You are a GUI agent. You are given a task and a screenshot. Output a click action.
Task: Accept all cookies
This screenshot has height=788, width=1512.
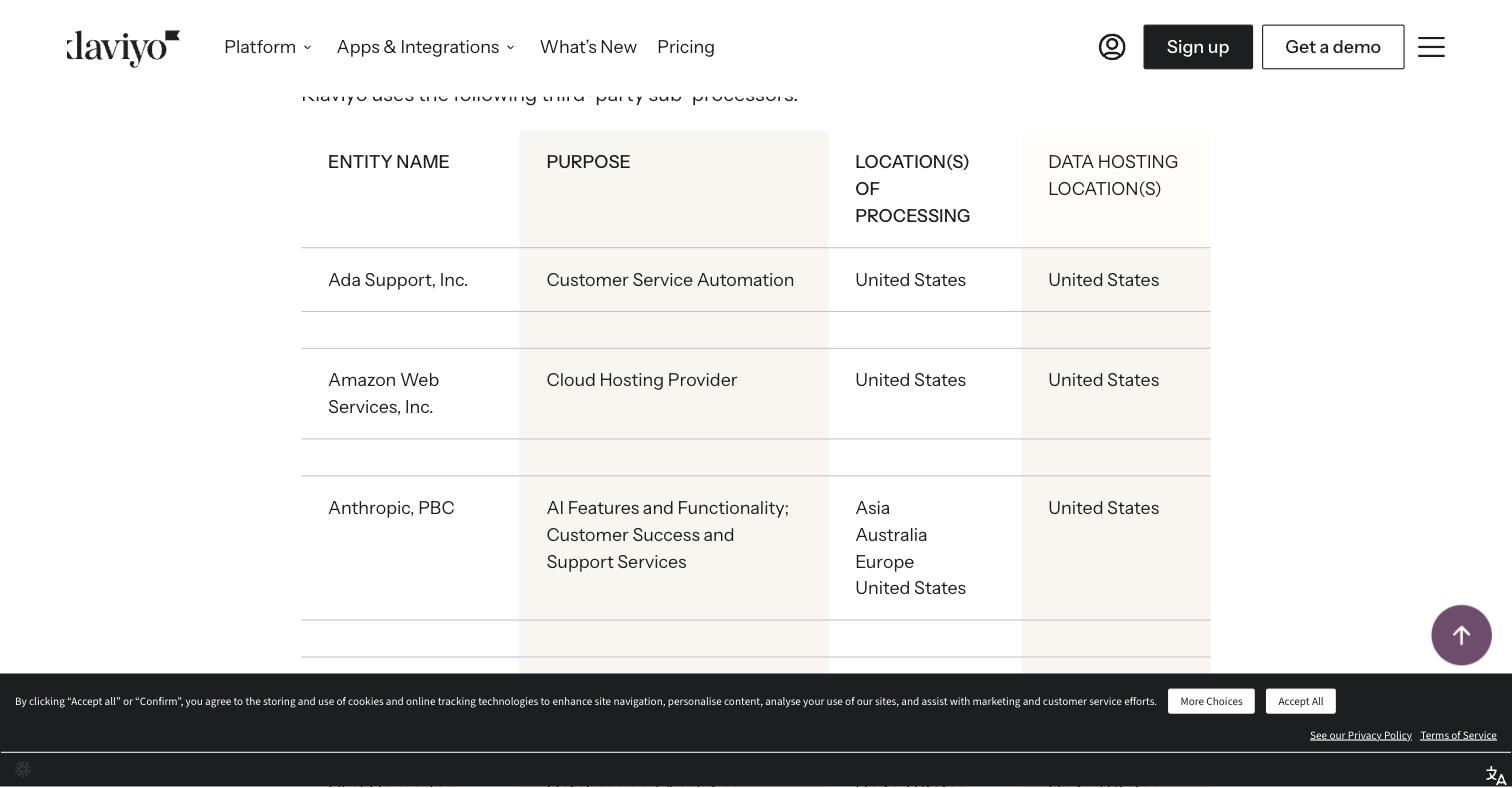tap(1300, 701)
